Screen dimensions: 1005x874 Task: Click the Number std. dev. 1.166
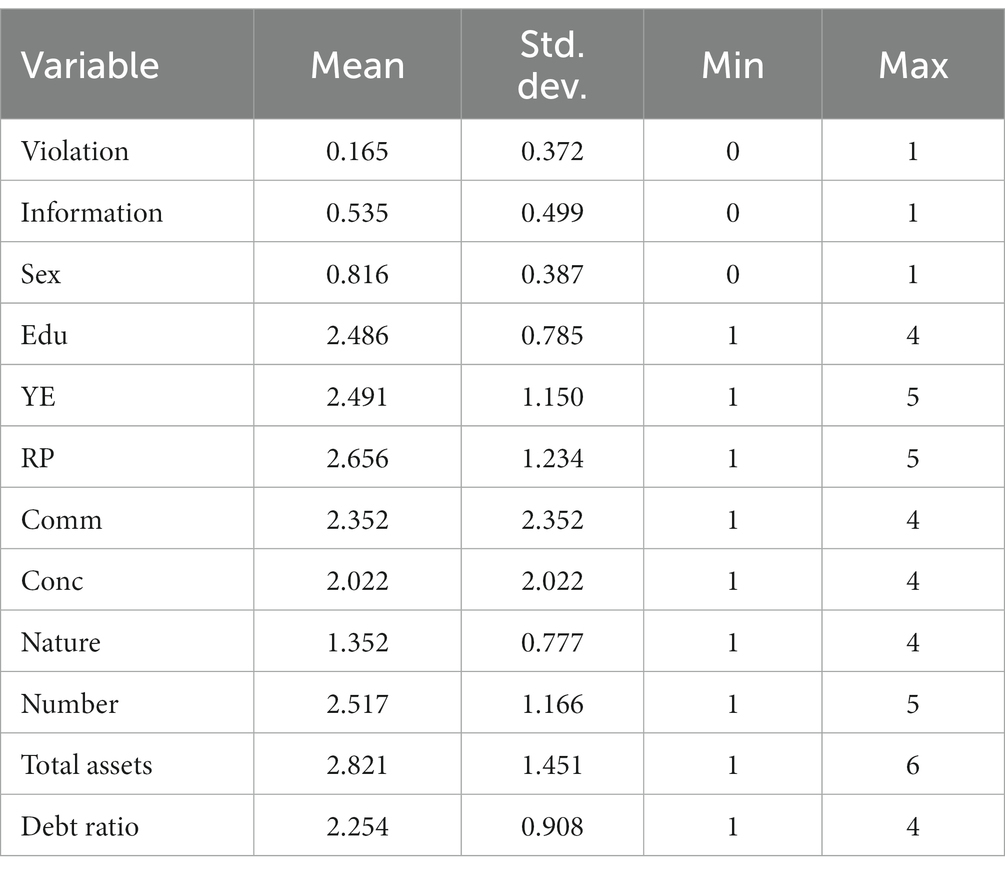552,704
